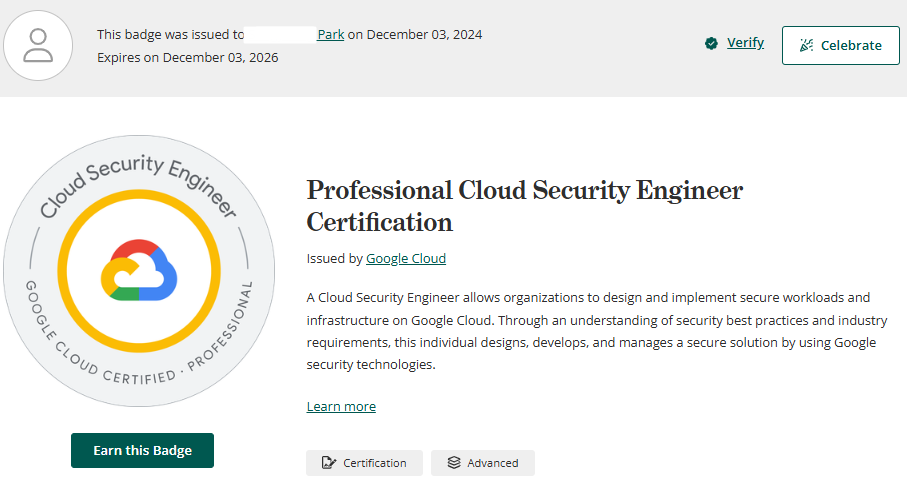This screenshot has width=907, height=496.
Task: Click the Cloud Security Engineer badge image
Action: coord(139,271)
